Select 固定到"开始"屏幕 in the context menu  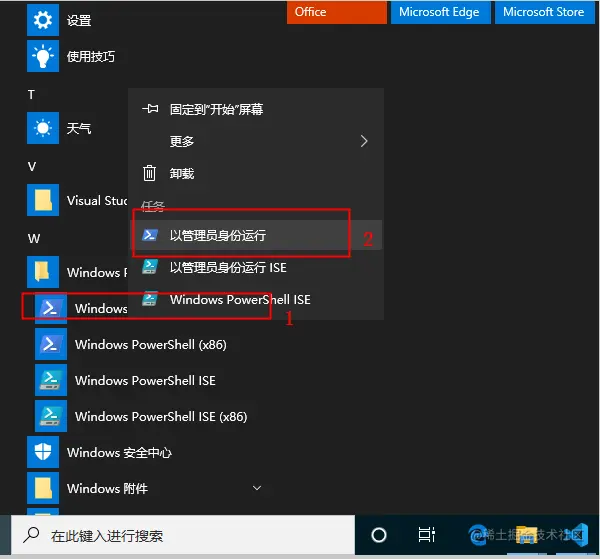click(256, 109)
